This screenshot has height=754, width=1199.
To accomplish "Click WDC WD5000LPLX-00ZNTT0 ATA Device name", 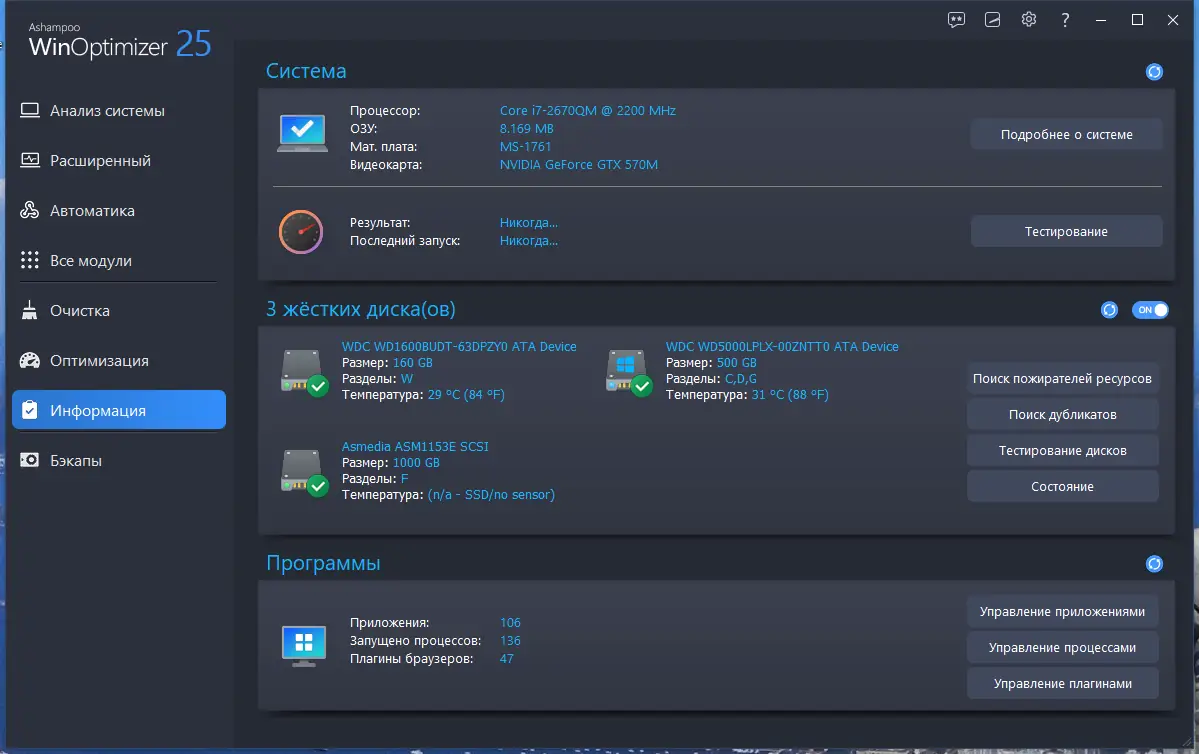I will [x=781, y=346].
